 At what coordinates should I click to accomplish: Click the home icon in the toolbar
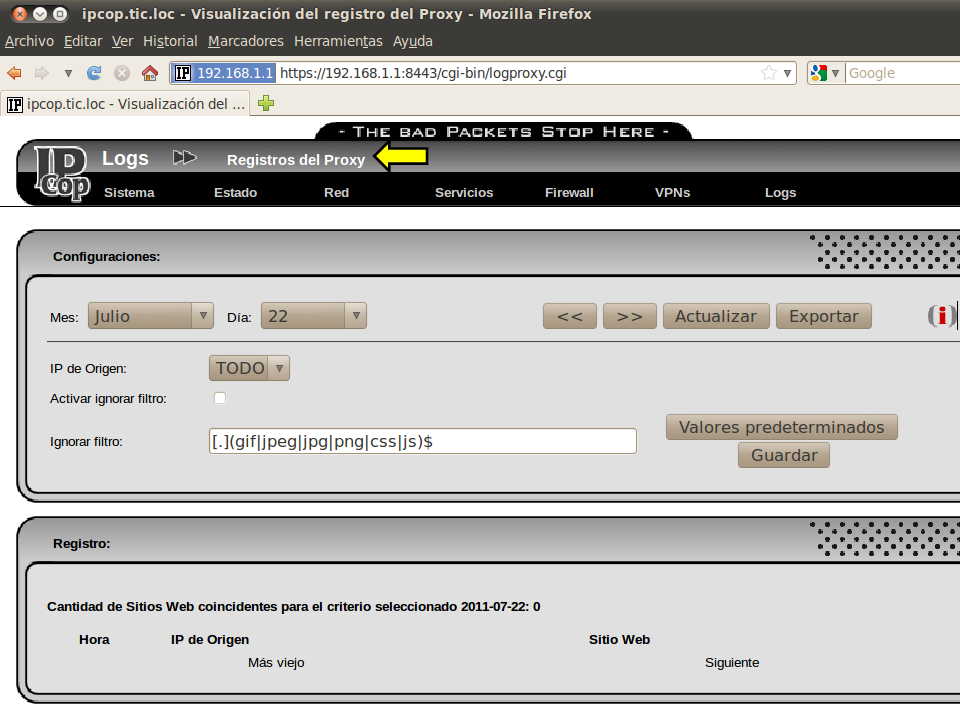point(150,73)
